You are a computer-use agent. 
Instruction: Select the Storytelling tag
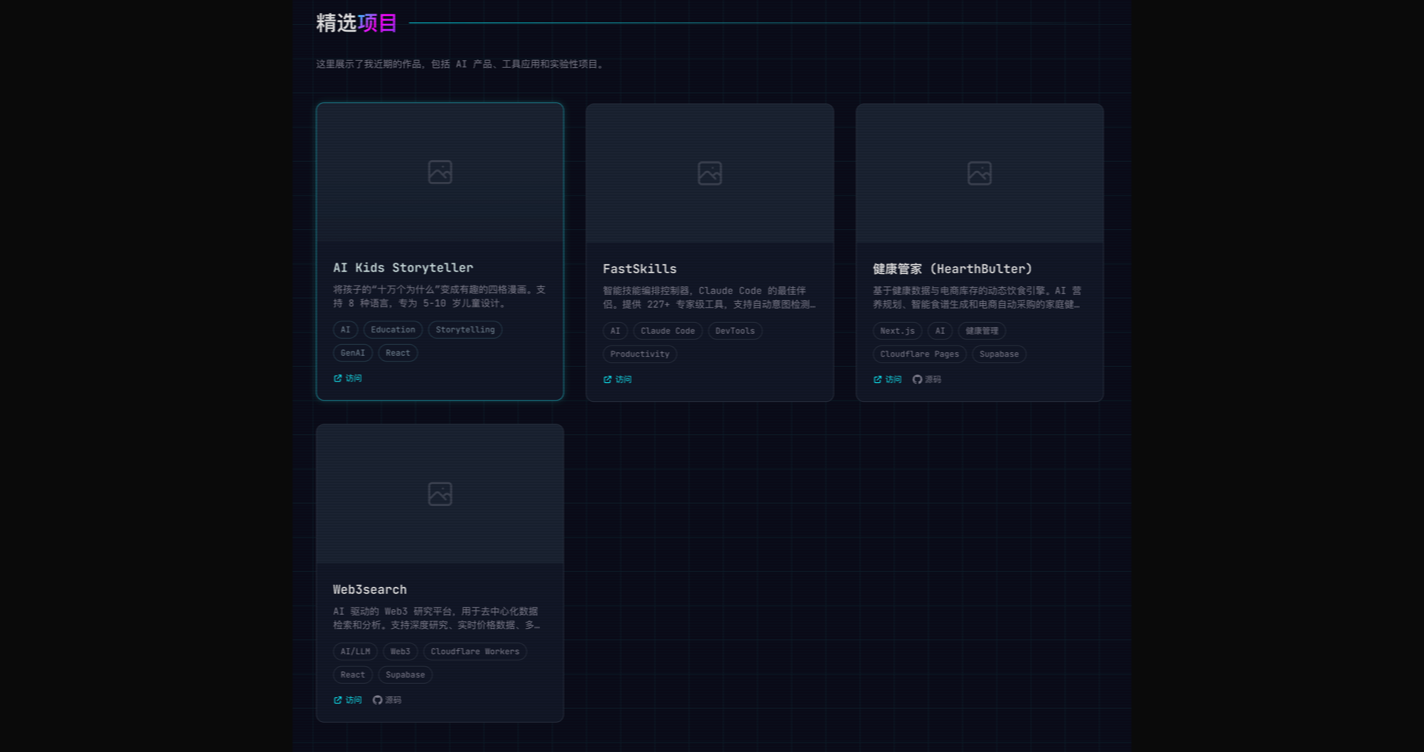coord(465,330)
